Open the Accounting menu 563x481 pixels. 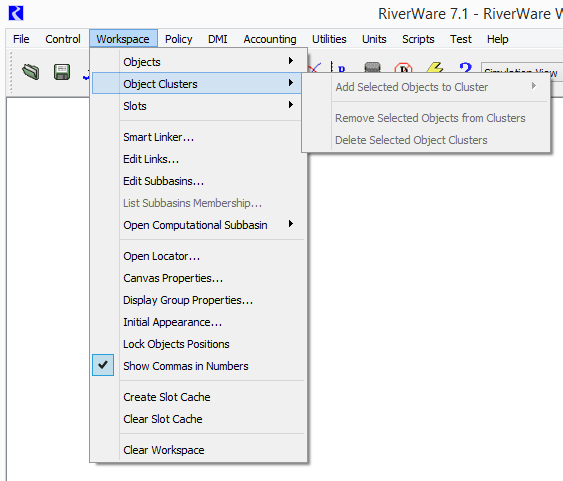click(270, 39)
